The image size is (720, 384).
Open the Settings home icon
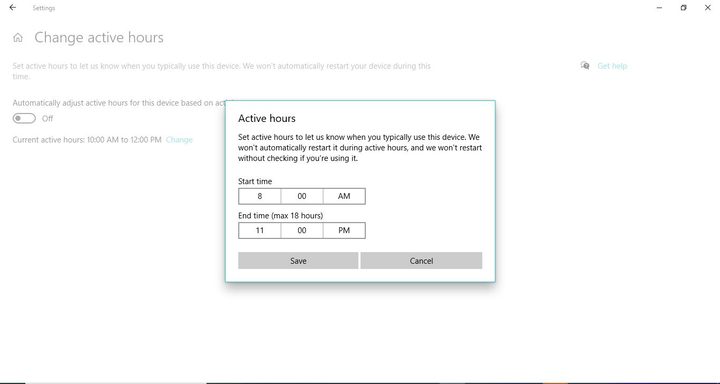pyautogui.click(x=18, y=38)
